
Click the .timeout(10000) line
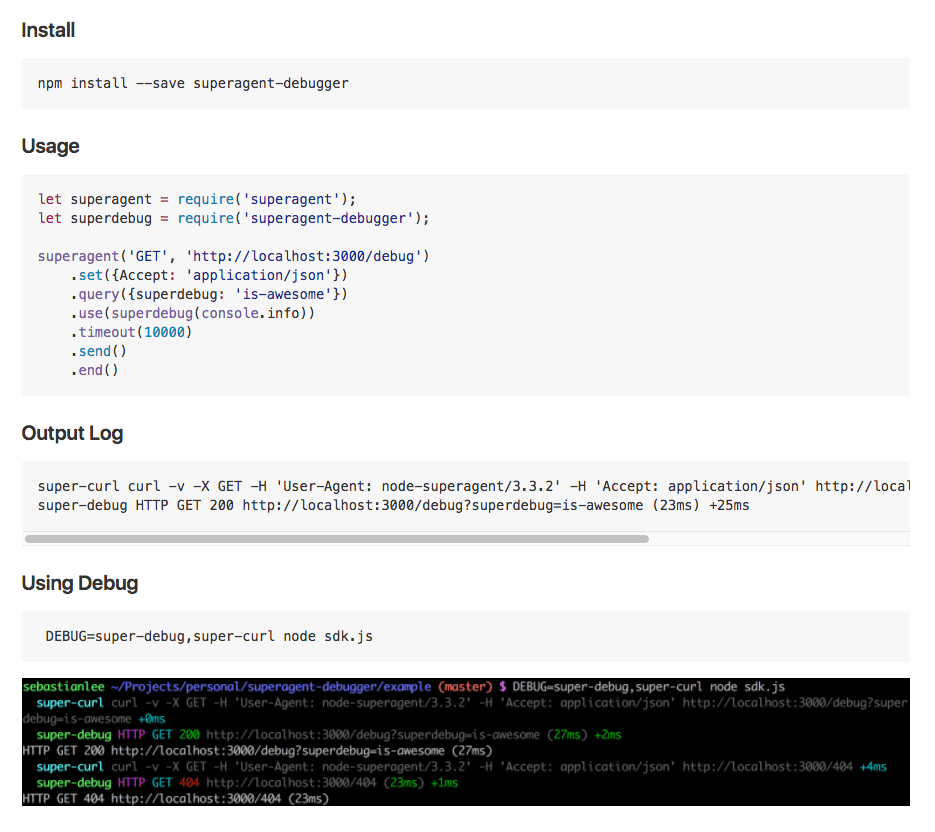pyautogui.click(x=131, y=332)
